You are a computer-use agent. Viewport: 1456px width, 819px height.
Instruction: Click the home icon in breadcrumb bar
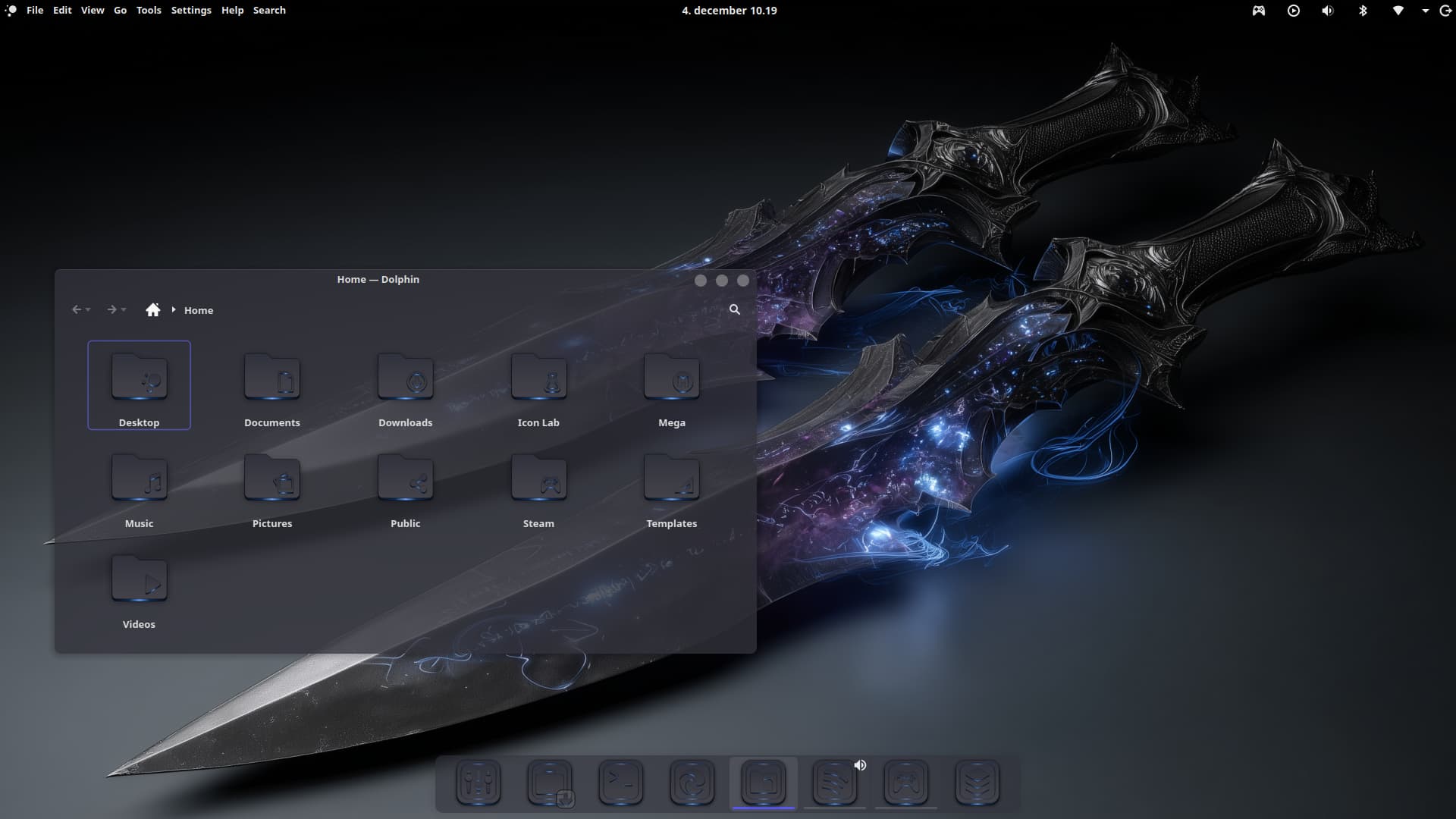pyautogui.click(x=153, y=309)
